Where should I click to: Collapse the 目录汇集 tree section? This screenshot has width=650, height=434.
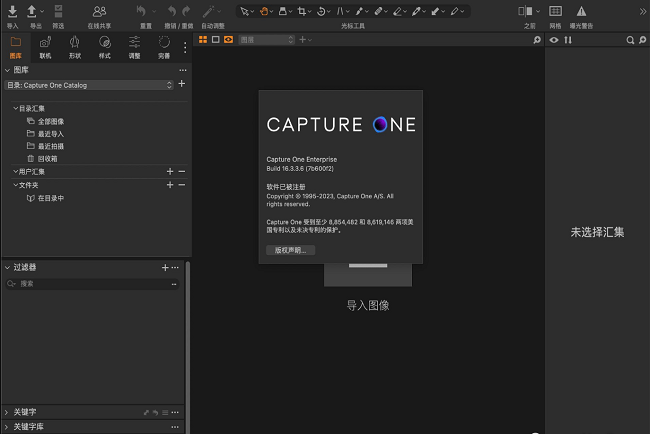15,108
